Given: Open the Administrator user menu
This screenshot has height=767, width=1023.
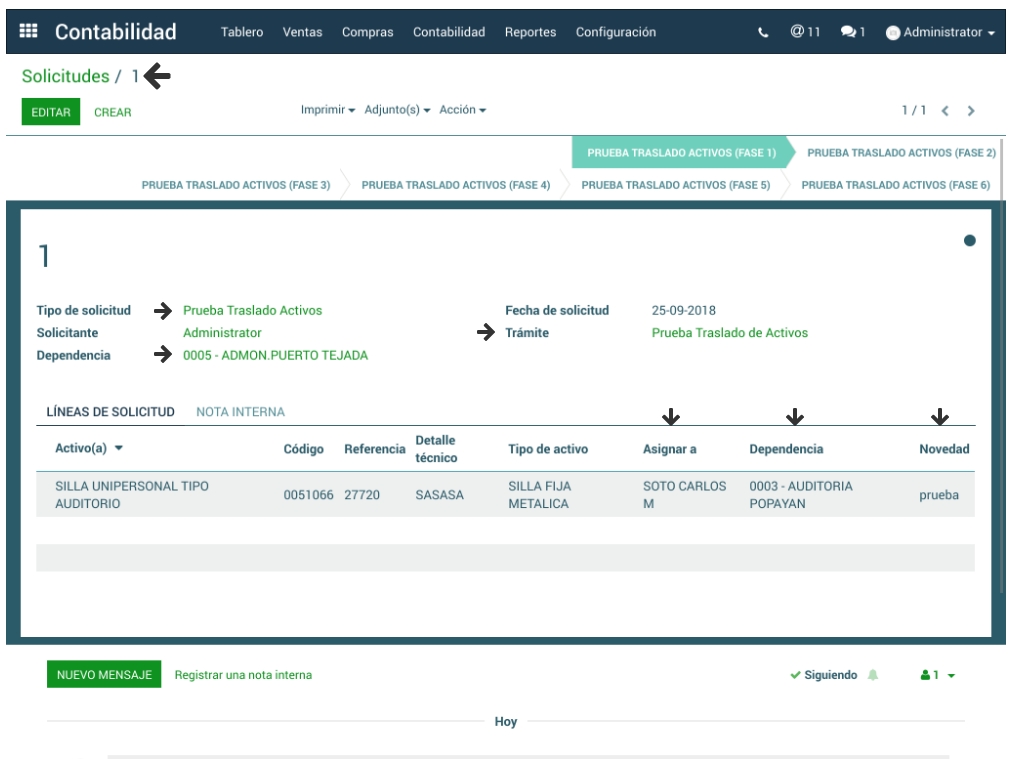Looking at the screenshot, I should click(x=941, y=32).
